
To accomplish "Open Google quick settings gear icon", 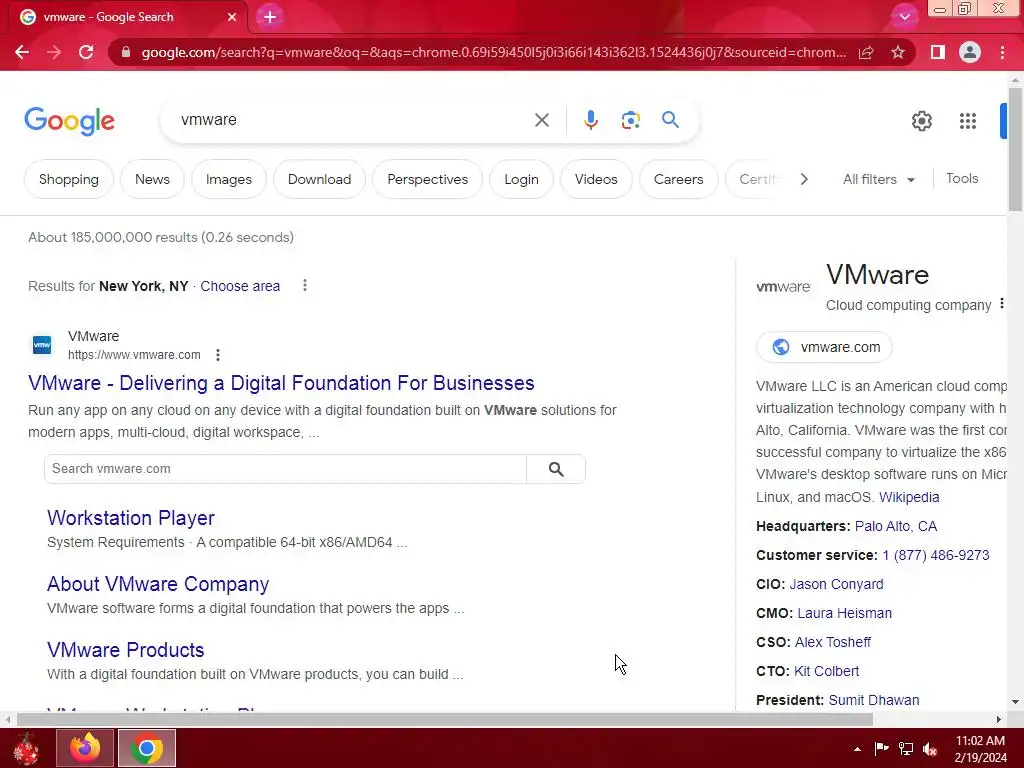I will [x=921, y=121].
